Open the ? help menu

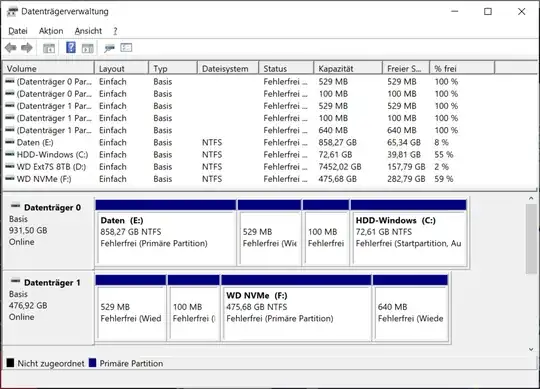pos(115,31)
